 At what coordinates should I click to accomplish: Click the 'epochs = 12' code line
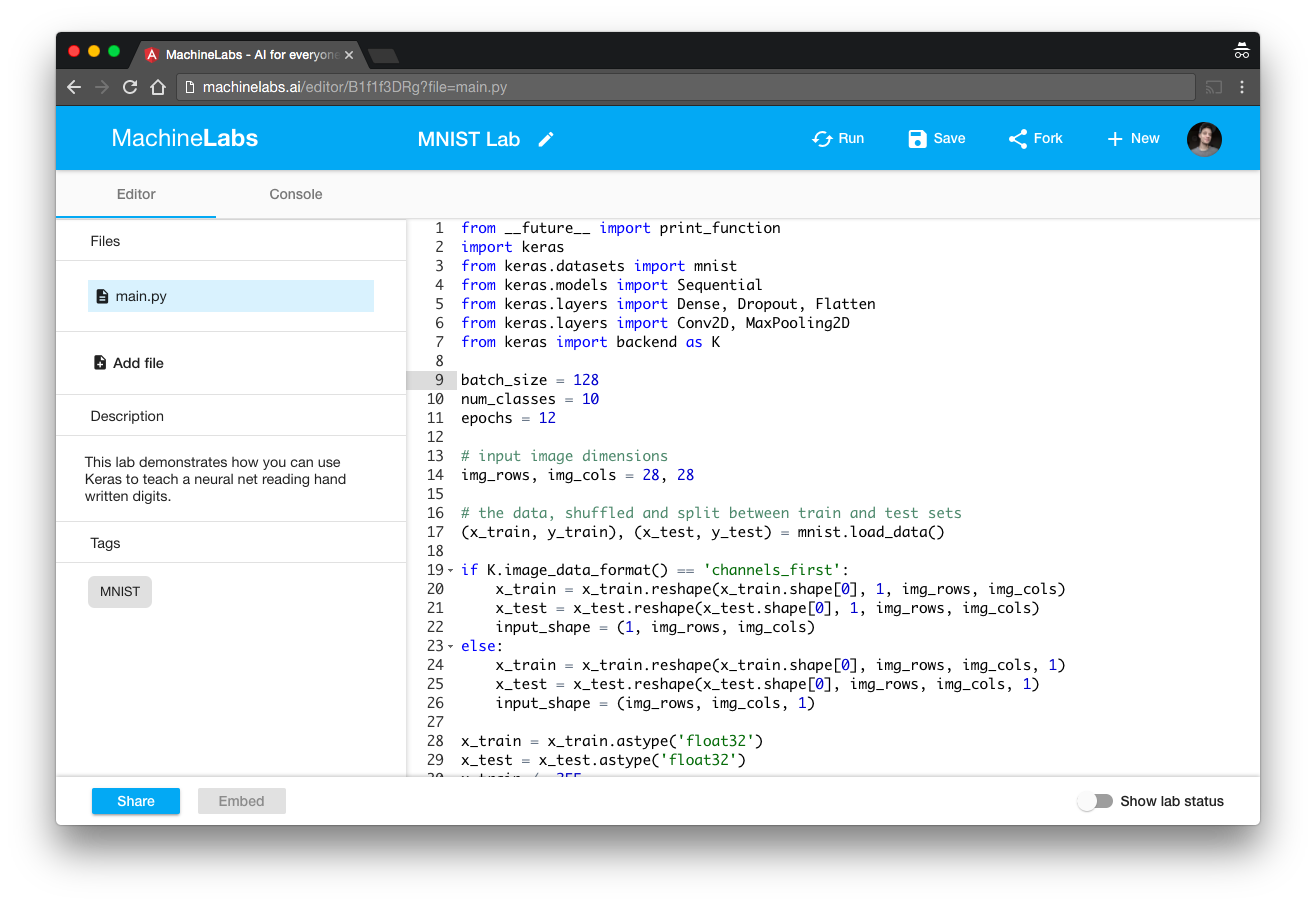(x=508, y=418)
